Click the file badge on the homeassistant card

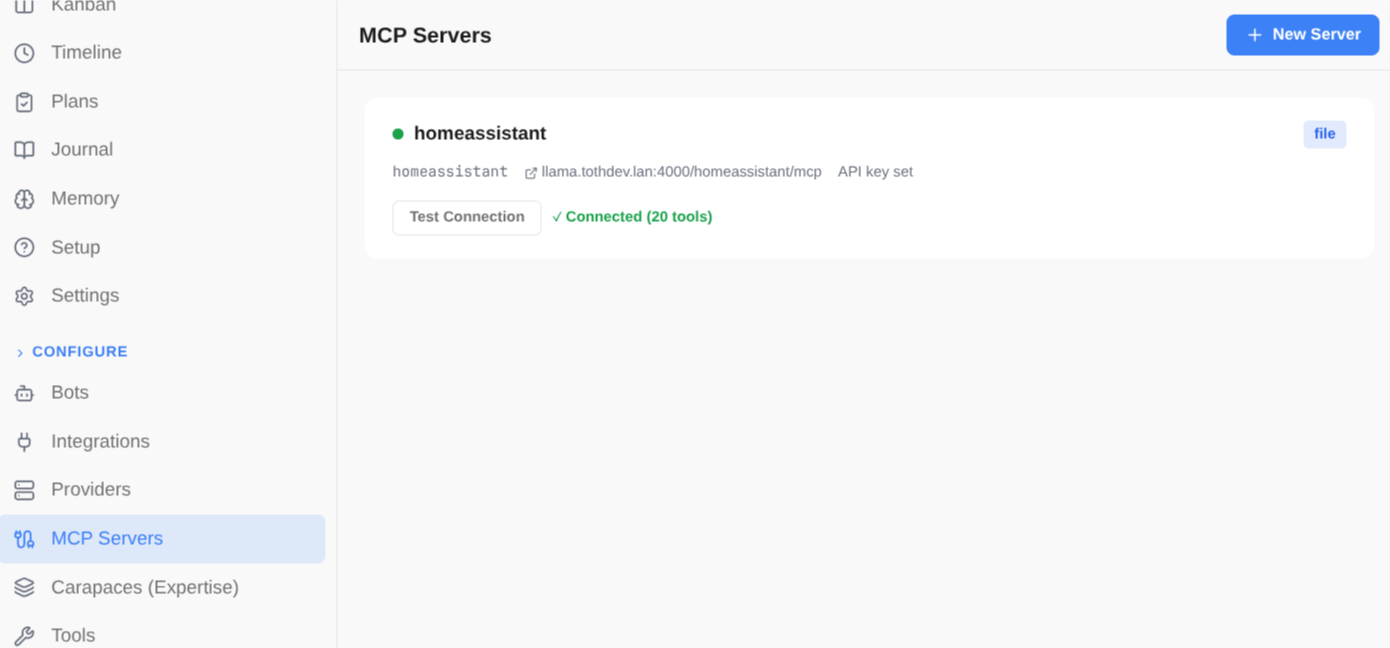coord(1324,133)
